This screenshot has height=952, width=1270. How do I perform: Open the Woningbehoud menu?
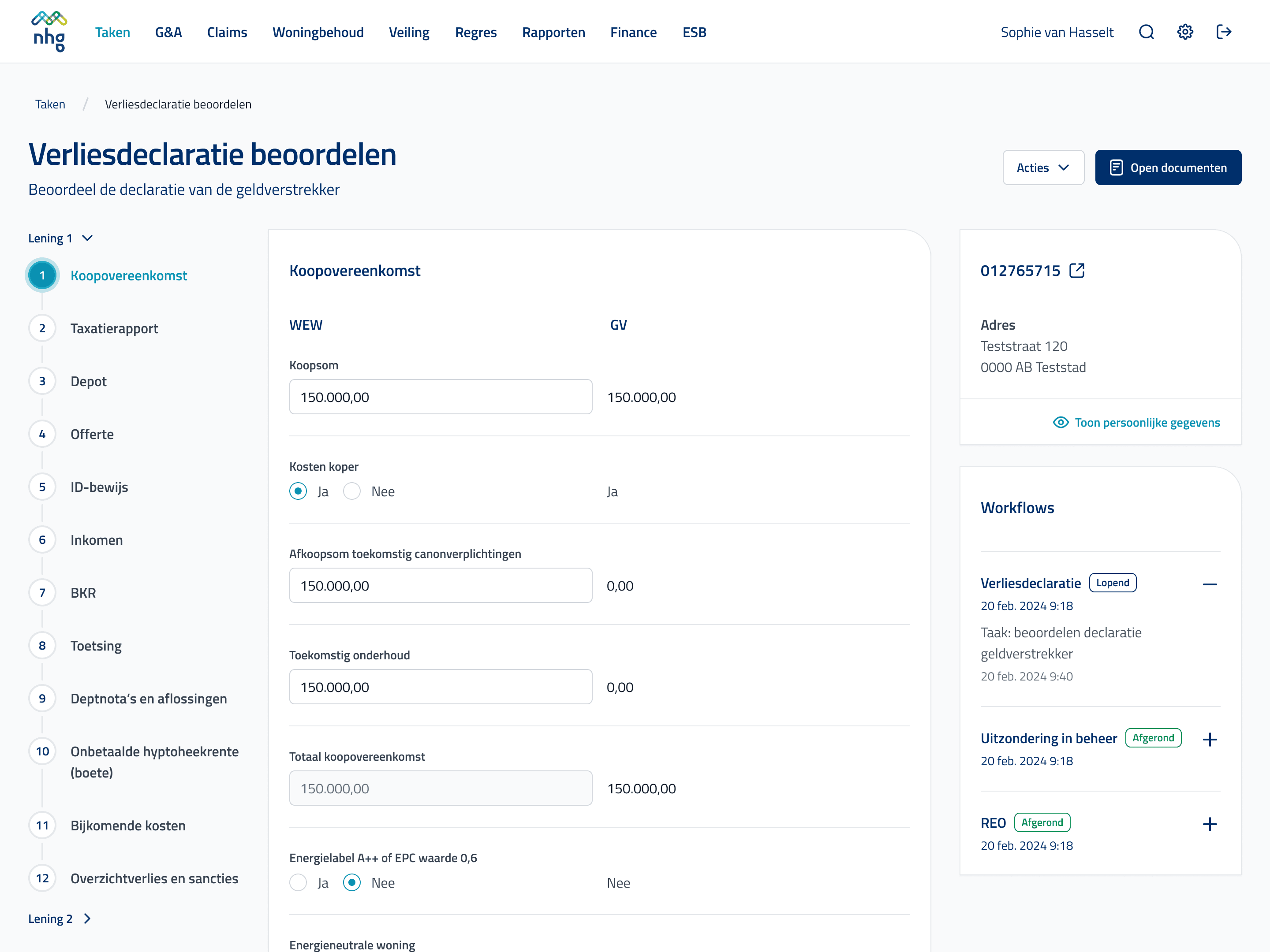click(317, 32)
